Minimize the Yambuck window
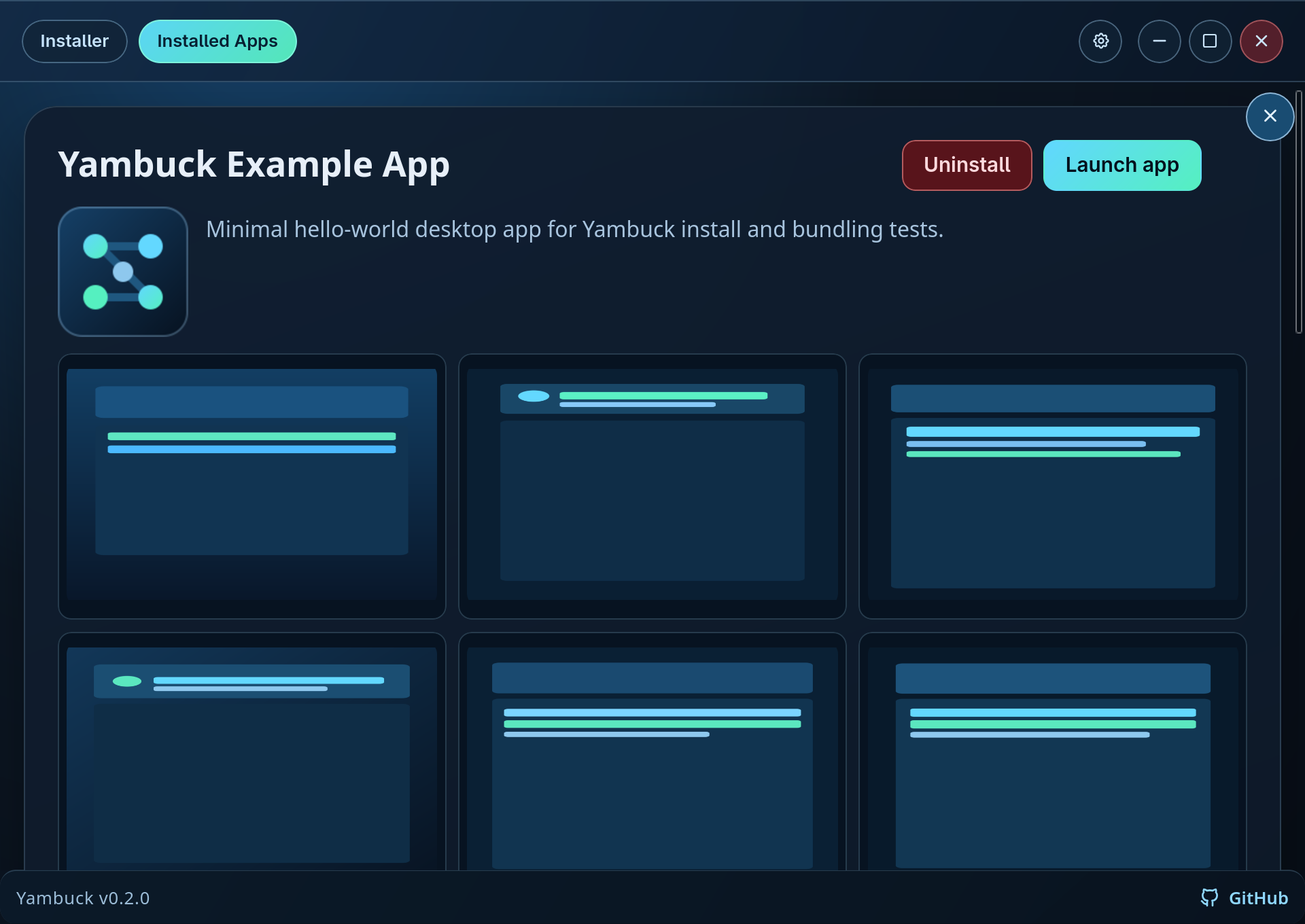Screen dimensions: 1305x924 [1159, 41]
